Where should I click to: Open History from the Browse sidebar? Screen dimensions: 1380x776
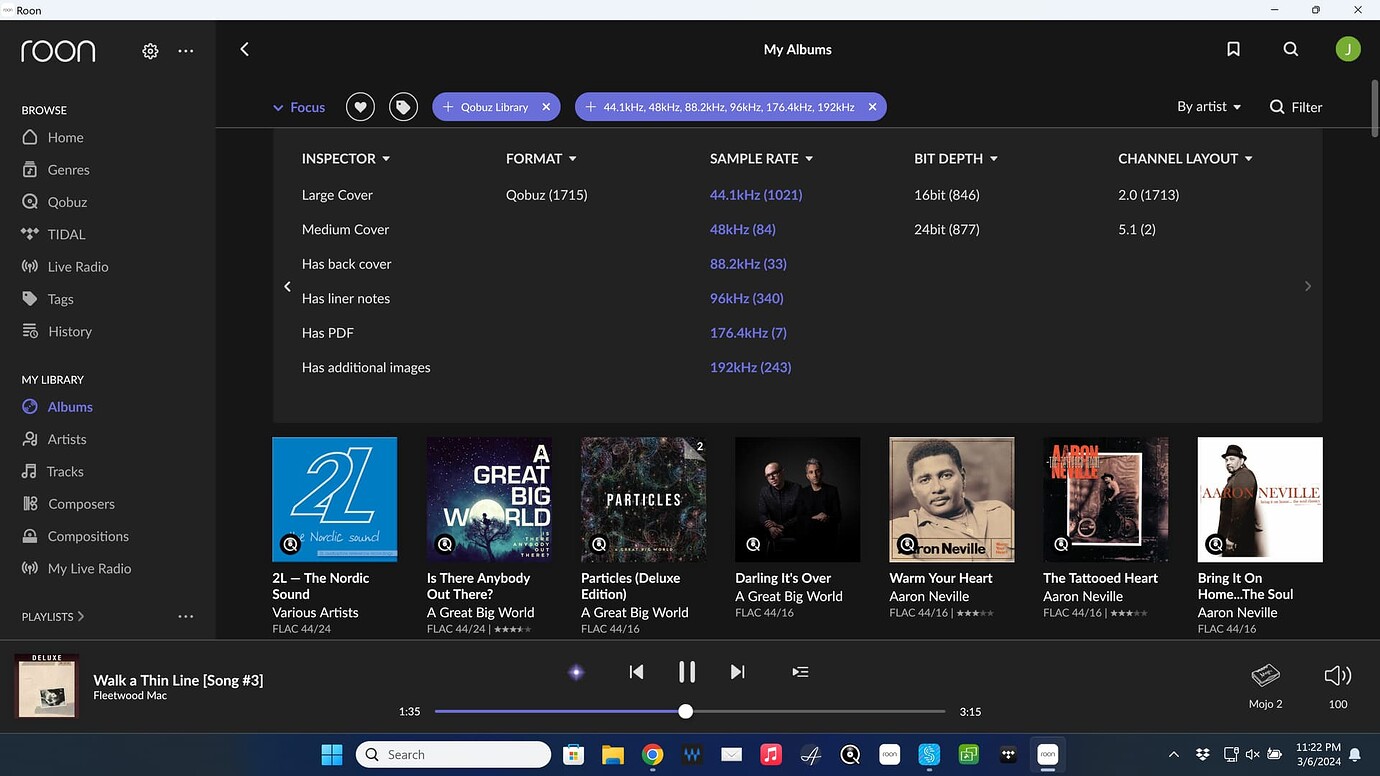click(x=70, y=331)
